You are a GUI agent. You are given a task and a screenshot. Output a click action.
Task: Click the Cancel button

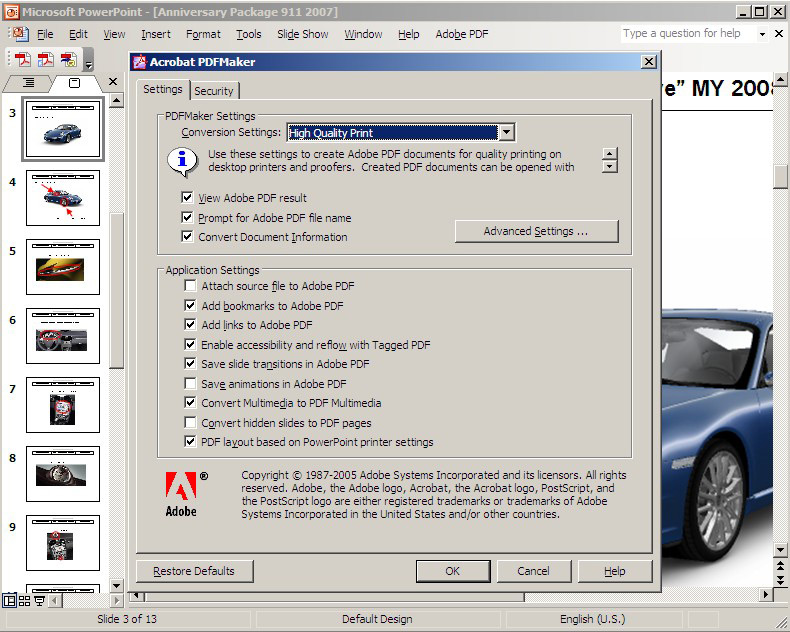point(534,571)
